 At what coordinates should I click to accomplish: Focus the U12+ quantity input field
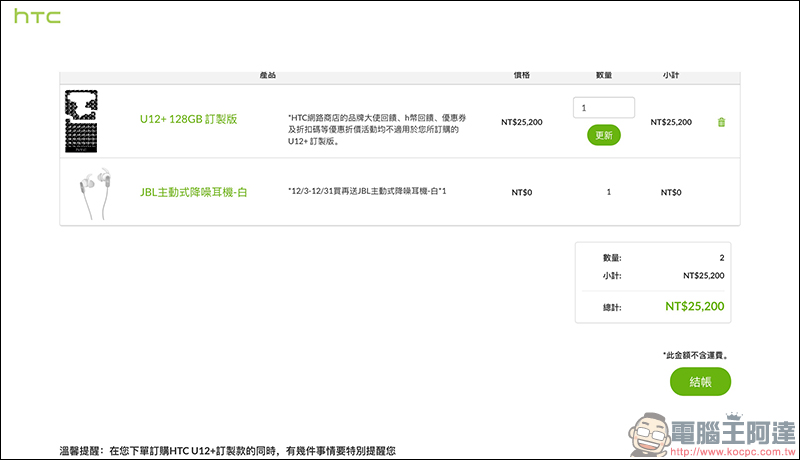(x=604, y=108)
